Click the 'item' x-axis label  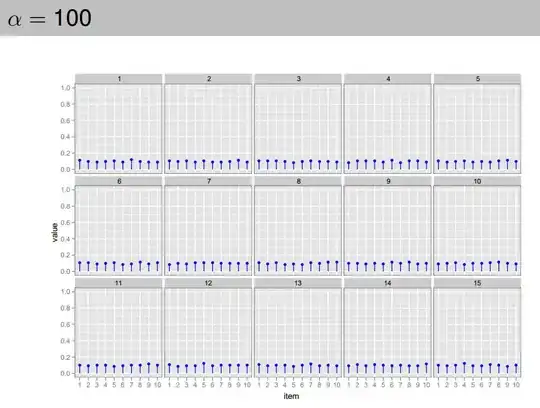point(291,396)
